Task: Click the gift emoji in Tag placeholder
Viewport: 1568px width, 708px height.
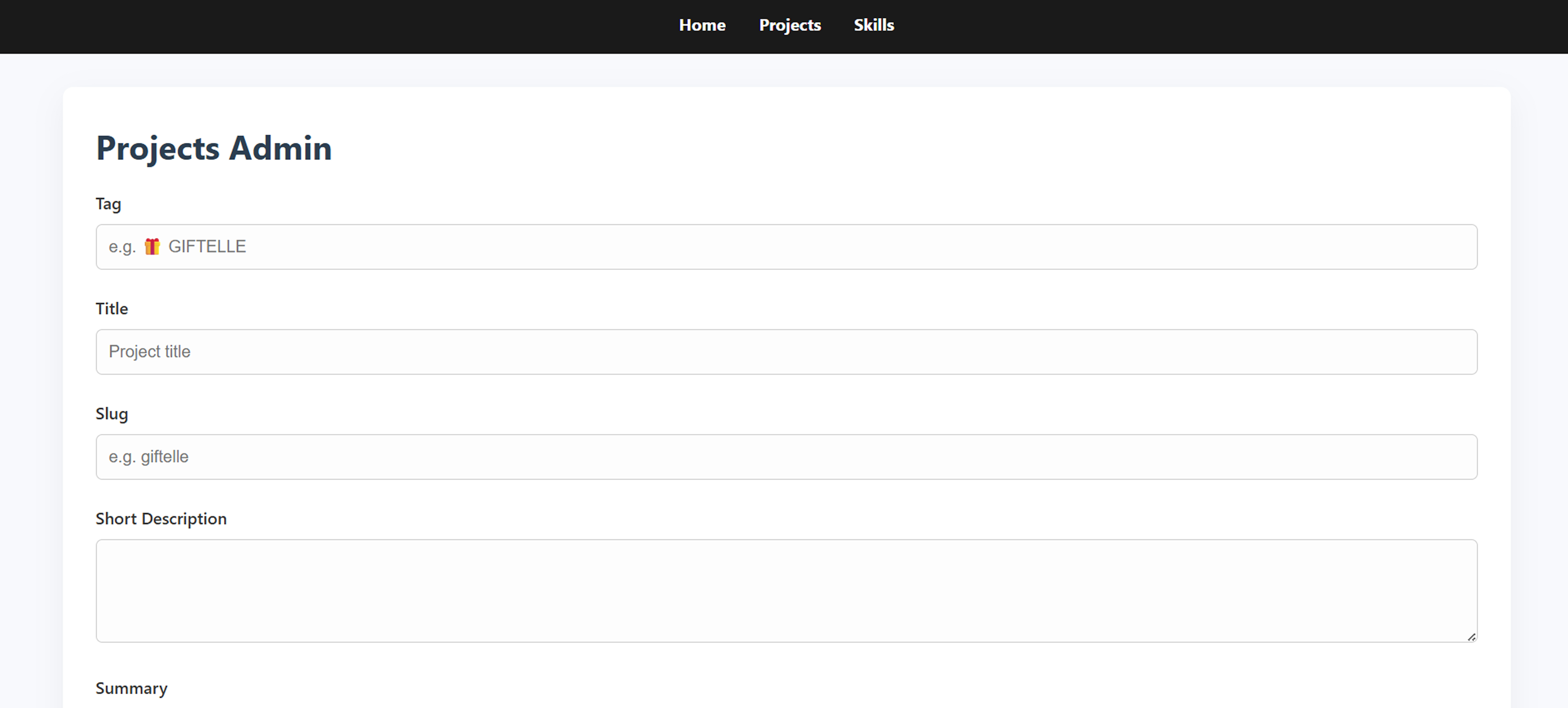Action: tap(152, 246)
